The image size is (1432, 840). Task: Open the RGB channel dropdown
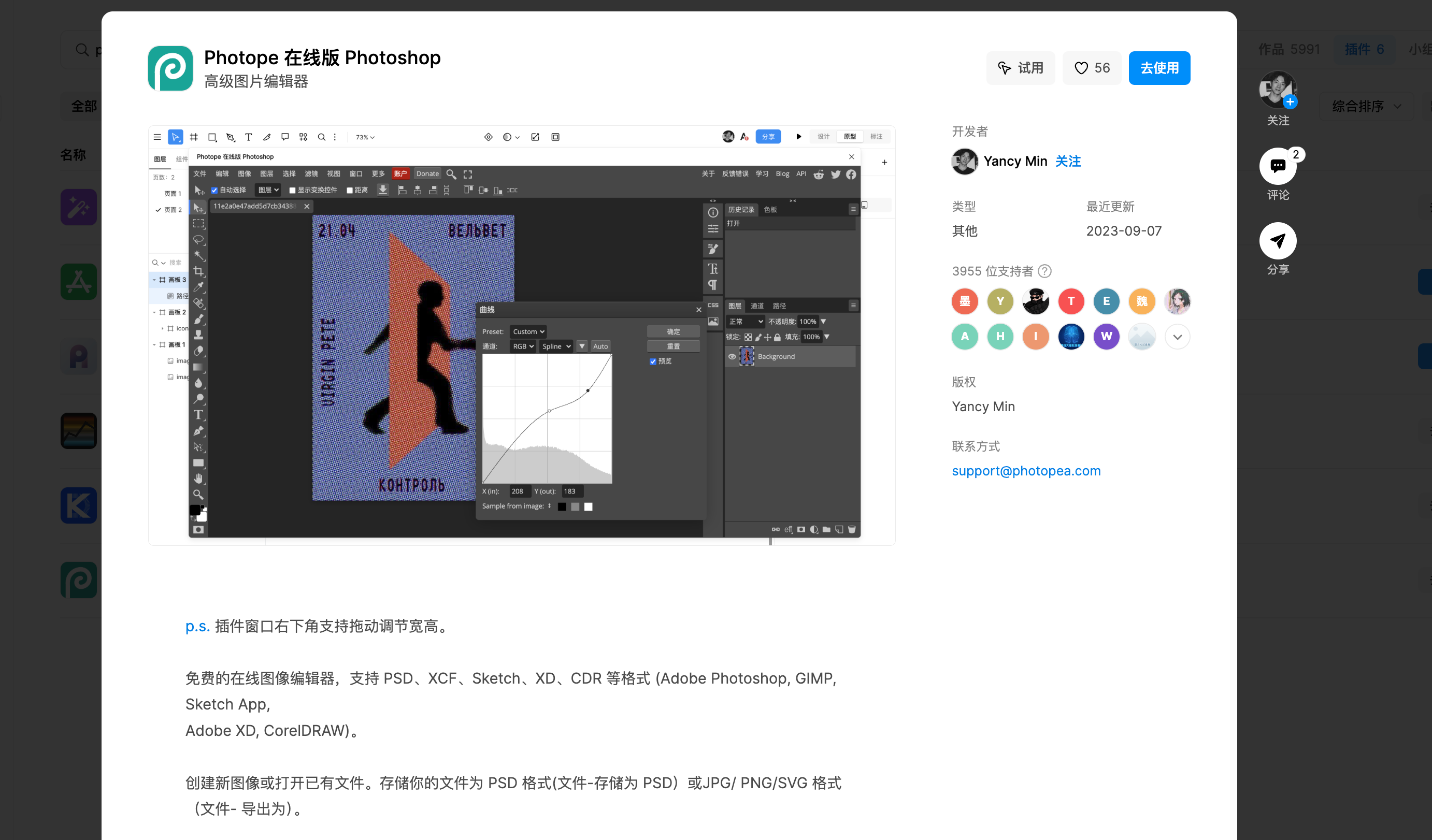click(x=523, y=346)
